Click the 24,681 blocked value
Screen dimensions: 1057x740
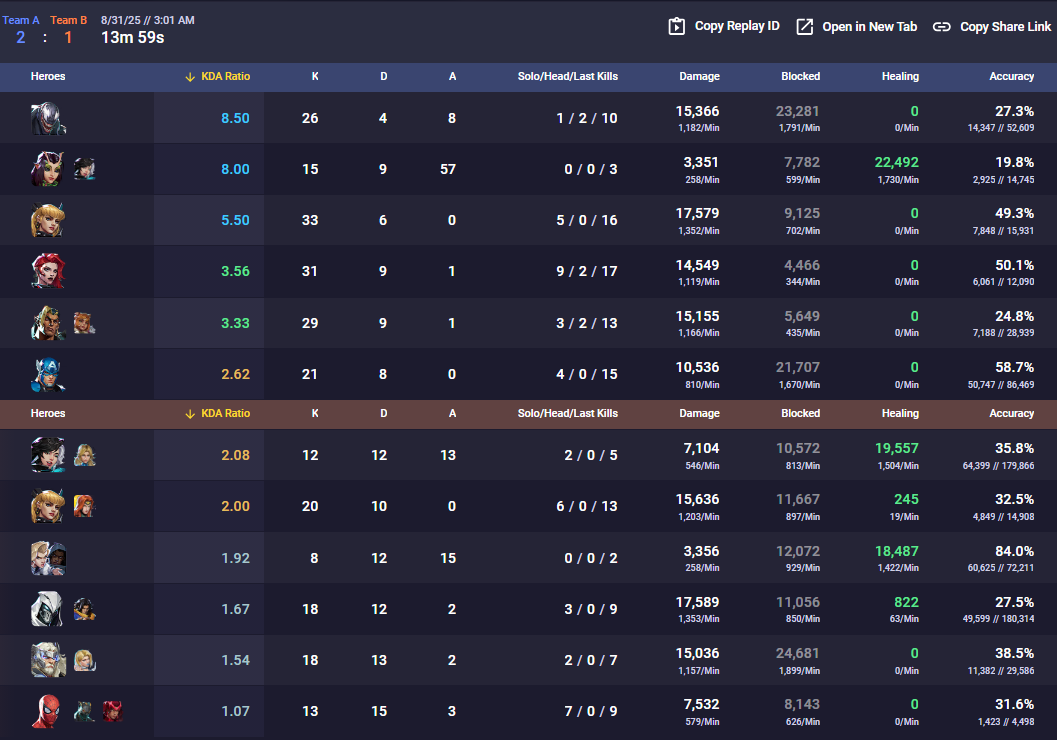tap(797, 653)
